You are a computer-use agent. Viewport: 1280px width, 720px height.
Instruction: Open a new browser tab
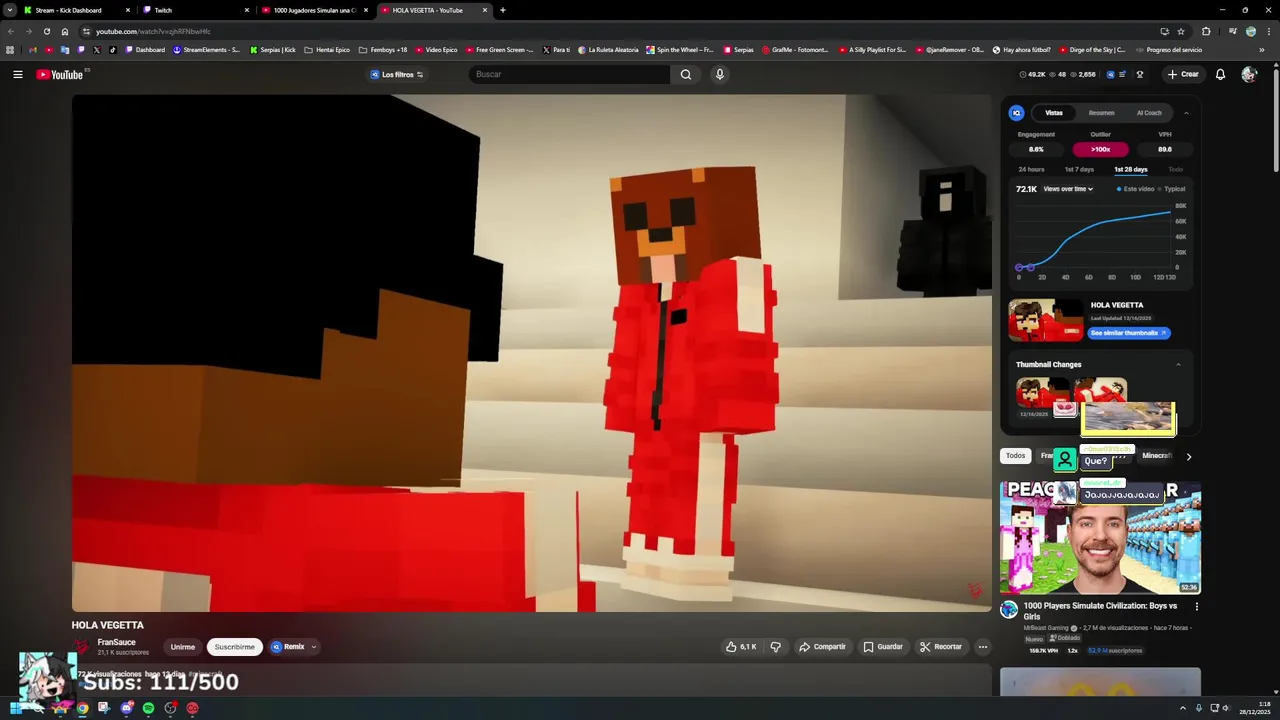[502, 10]
